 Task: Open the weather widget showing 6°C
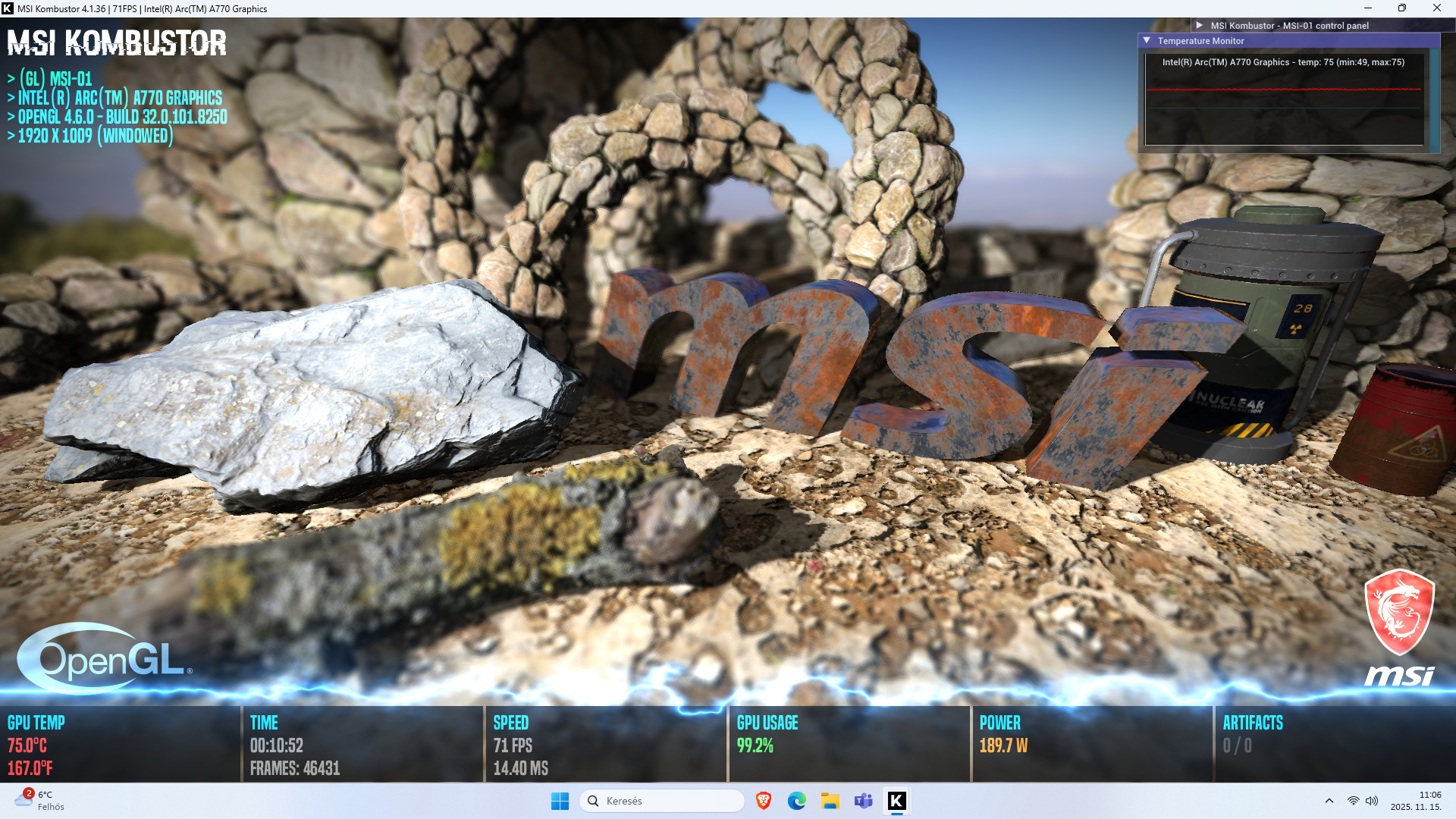(39, 801)
